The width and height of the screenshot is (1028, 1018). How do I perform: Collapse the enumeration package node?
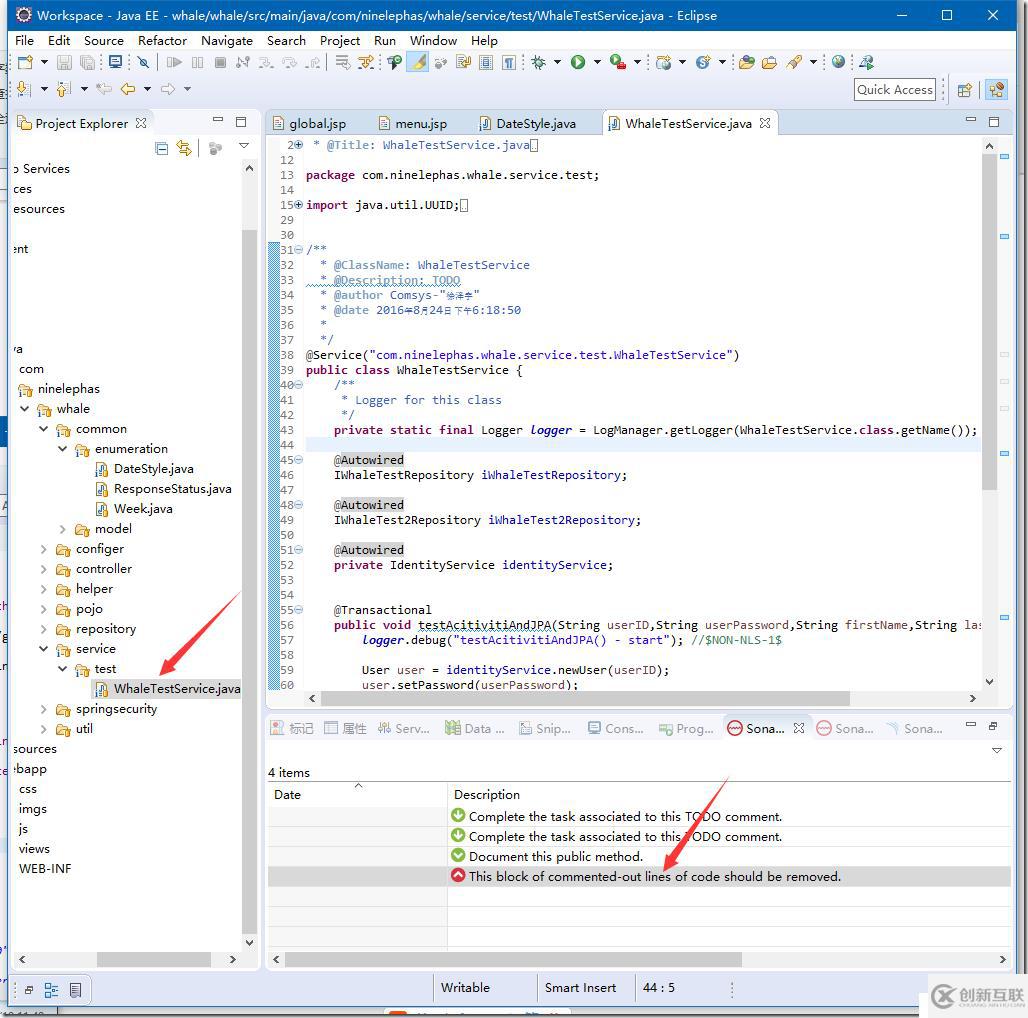coord(63,448)
